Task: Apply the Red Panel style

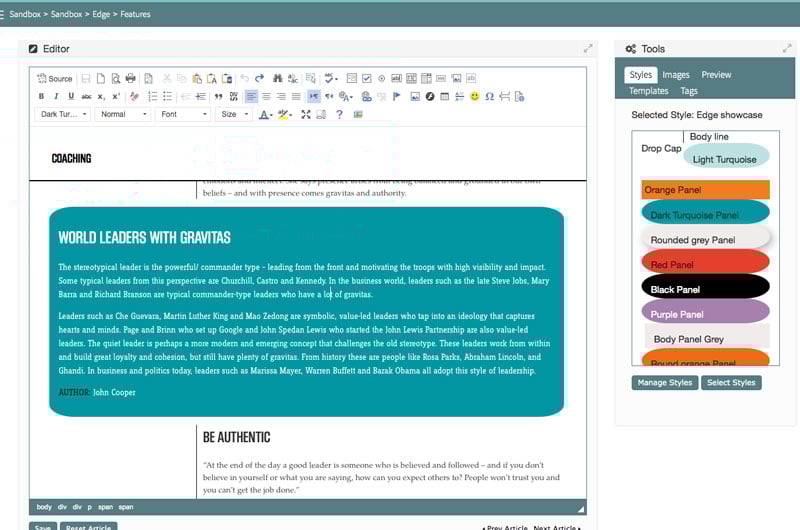Action: click(705, 263)
